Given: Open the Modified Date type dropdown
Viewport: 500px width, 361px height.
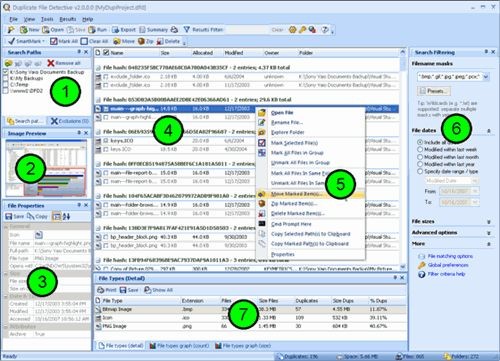Looking at the screenshot, I should pos(475,180).
